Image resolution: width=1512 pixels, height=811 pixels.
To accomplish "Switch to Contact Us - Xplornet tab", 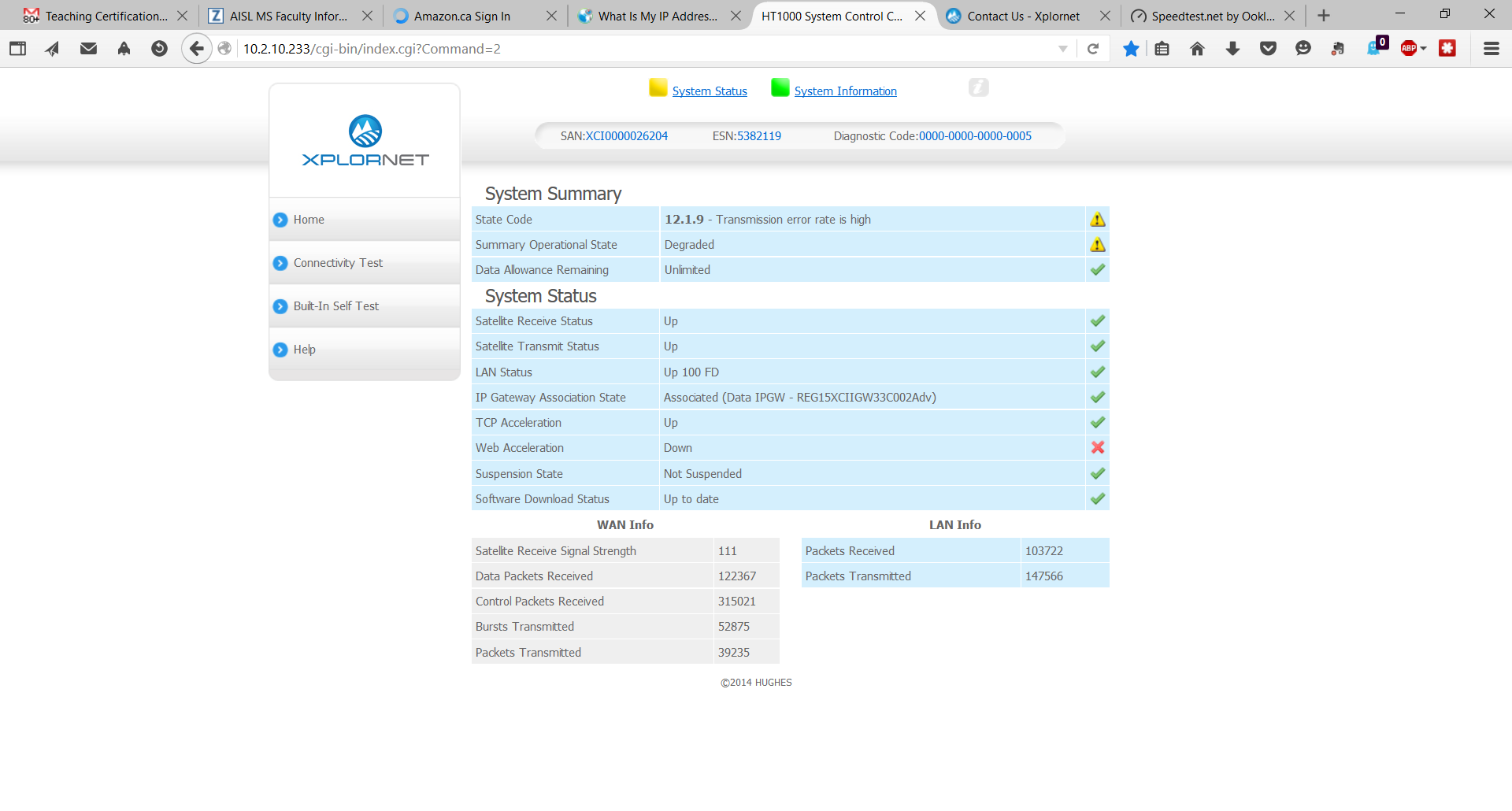I will pyautogui.click(x=1027, y=16).
